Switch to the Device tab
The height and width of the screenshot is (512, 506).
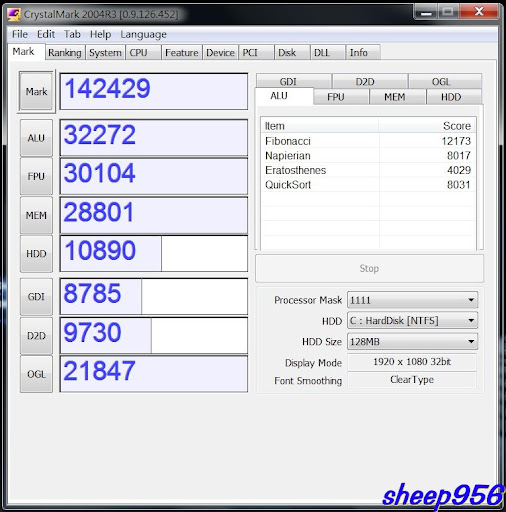pyautogui.click(x=220, y=53)
